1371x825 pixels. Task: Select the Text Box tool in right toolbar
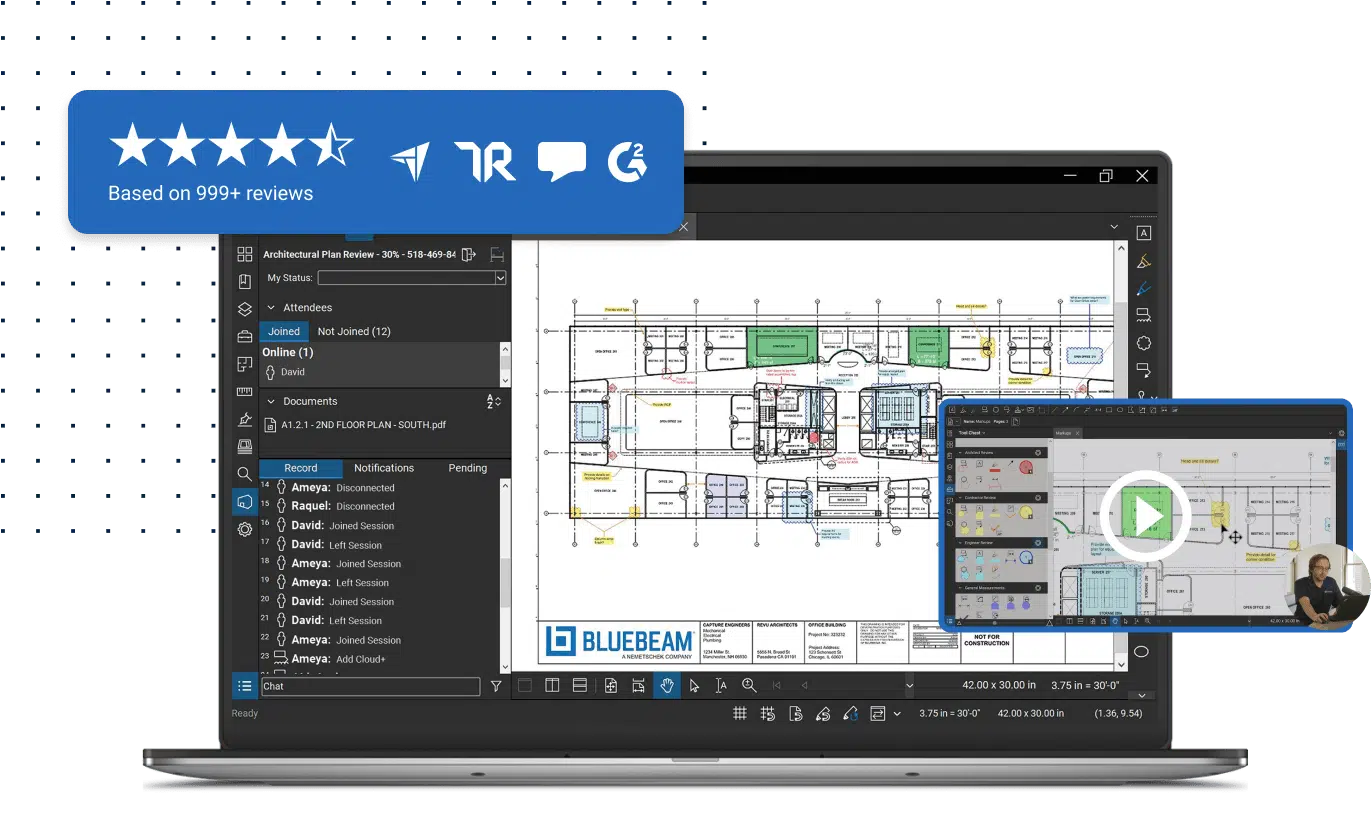[1144, 233]
